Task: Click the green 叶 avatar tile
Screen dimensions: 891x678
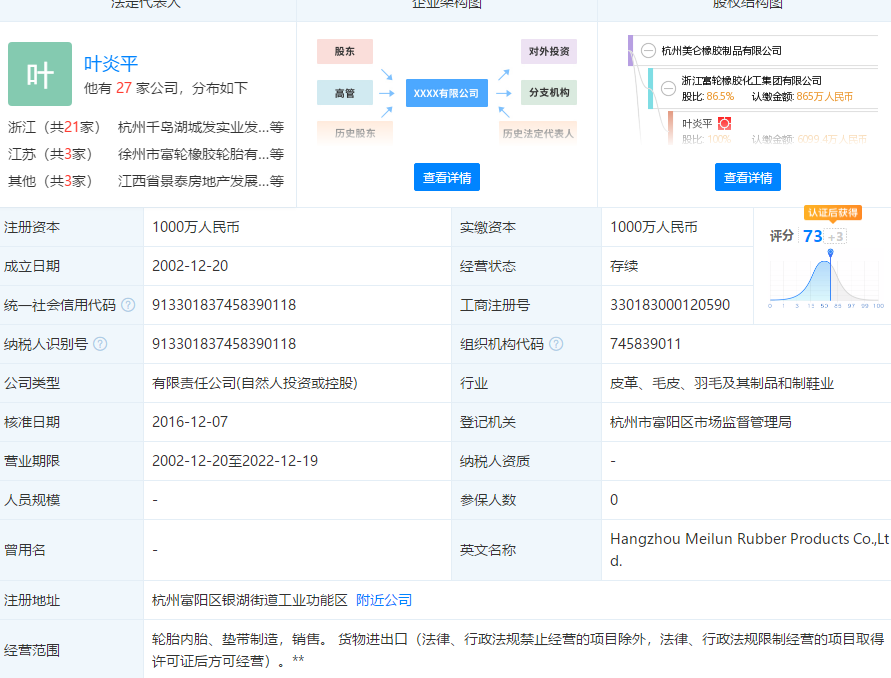Action: point(40,74)
